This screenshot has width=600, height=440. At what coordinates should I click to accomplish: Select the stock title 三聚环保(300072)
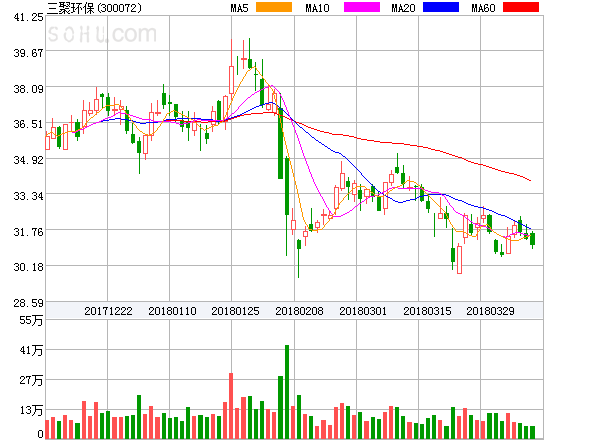[94, 8]
